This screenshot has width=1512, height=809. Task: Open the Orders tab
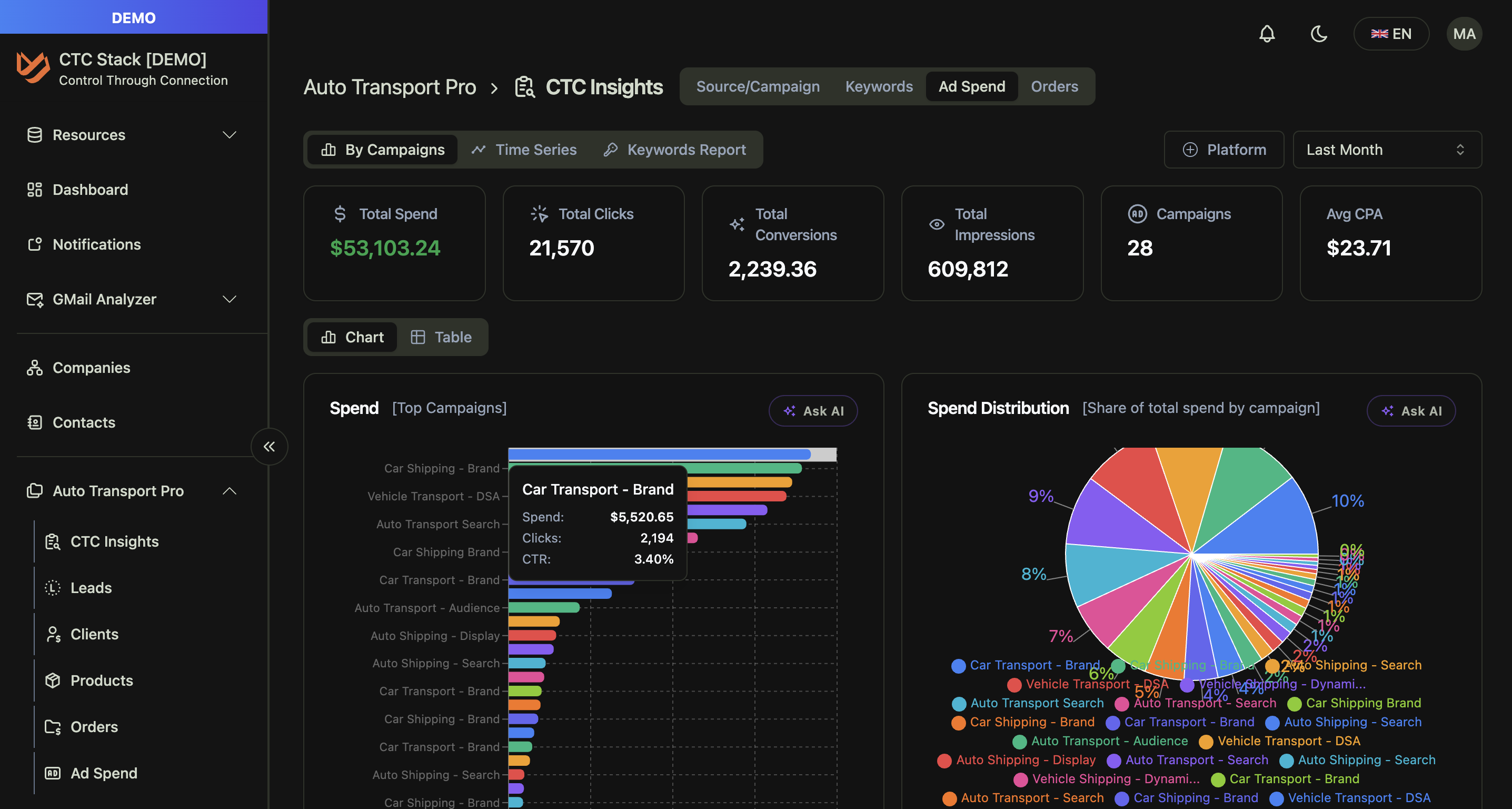point(1054,86)
